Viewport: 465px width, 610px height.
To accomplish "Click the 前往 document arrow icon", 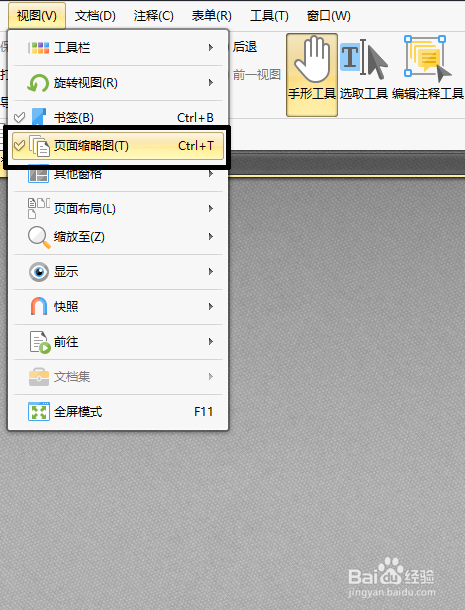I will [40, 342].
